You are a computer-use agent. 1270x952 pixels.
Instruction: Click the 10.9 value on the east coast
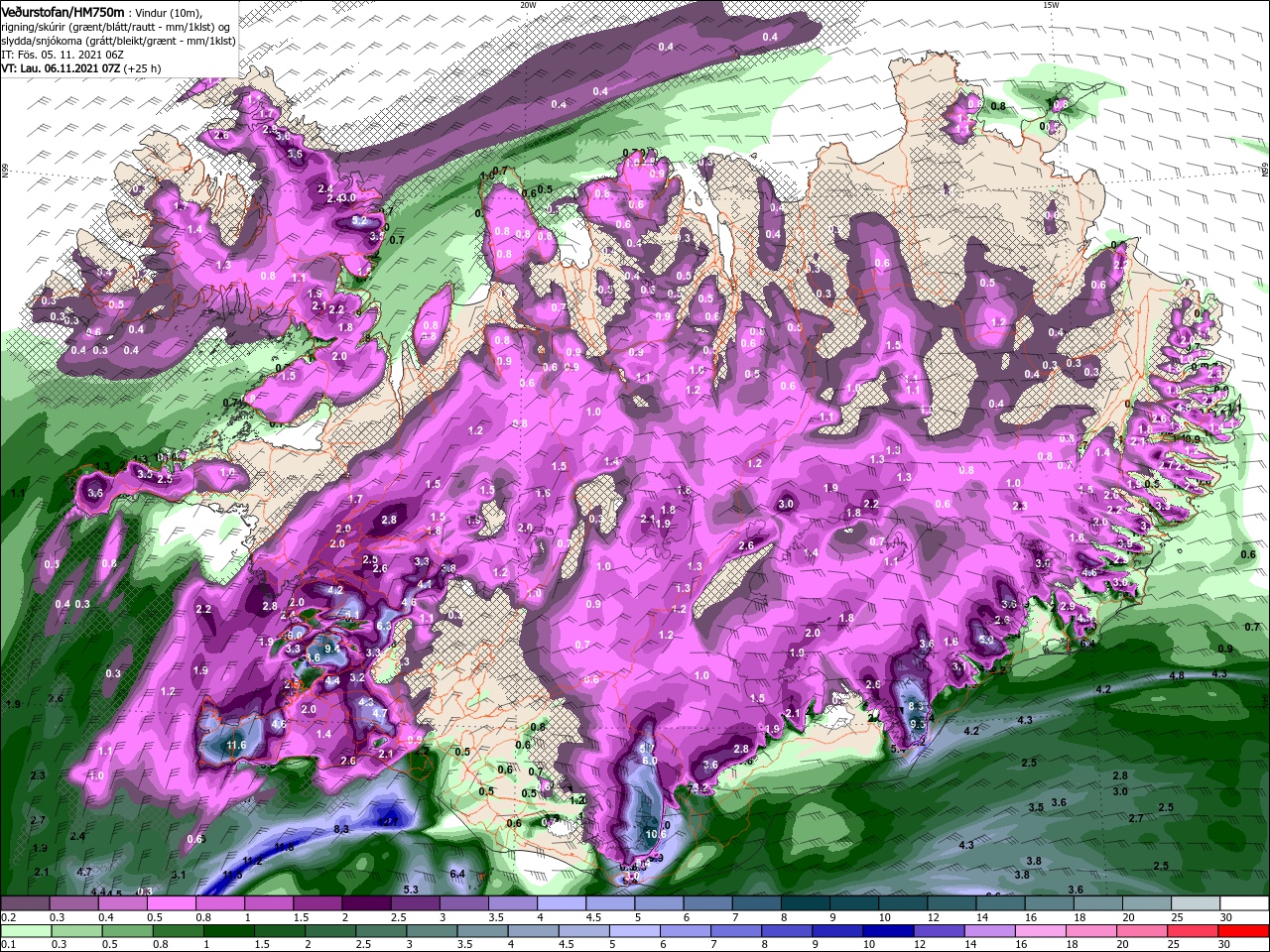coord(1191,439)
